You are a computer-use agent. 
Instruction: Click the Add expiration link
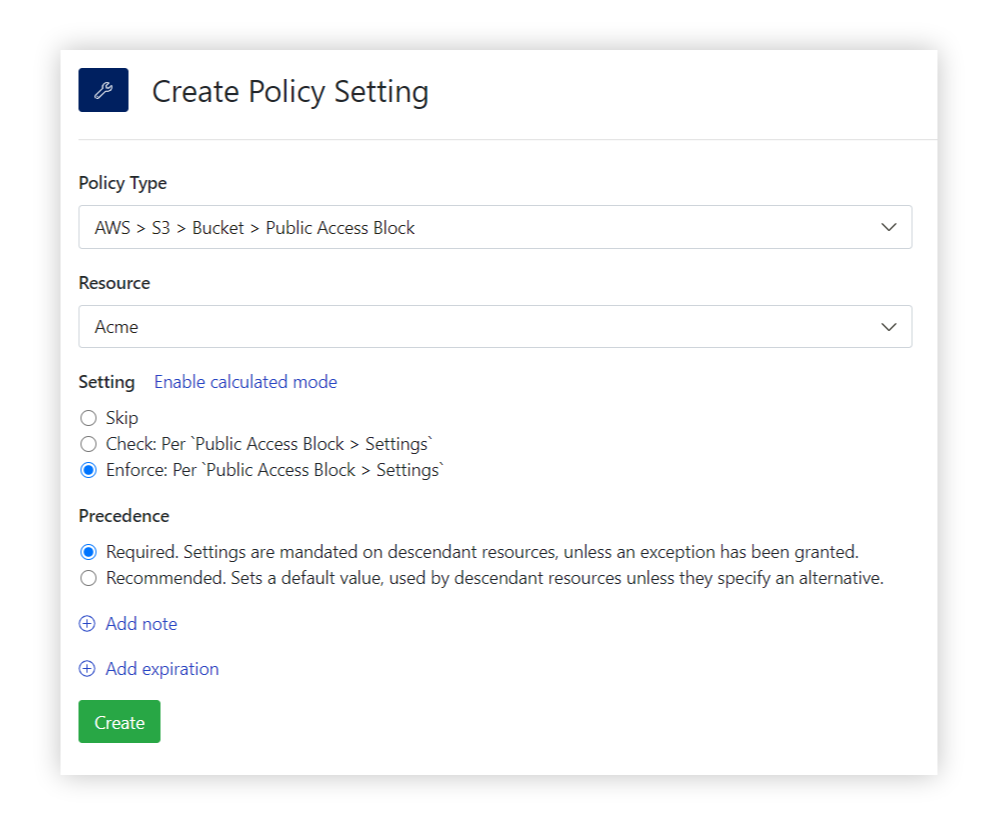click(161, 668)
